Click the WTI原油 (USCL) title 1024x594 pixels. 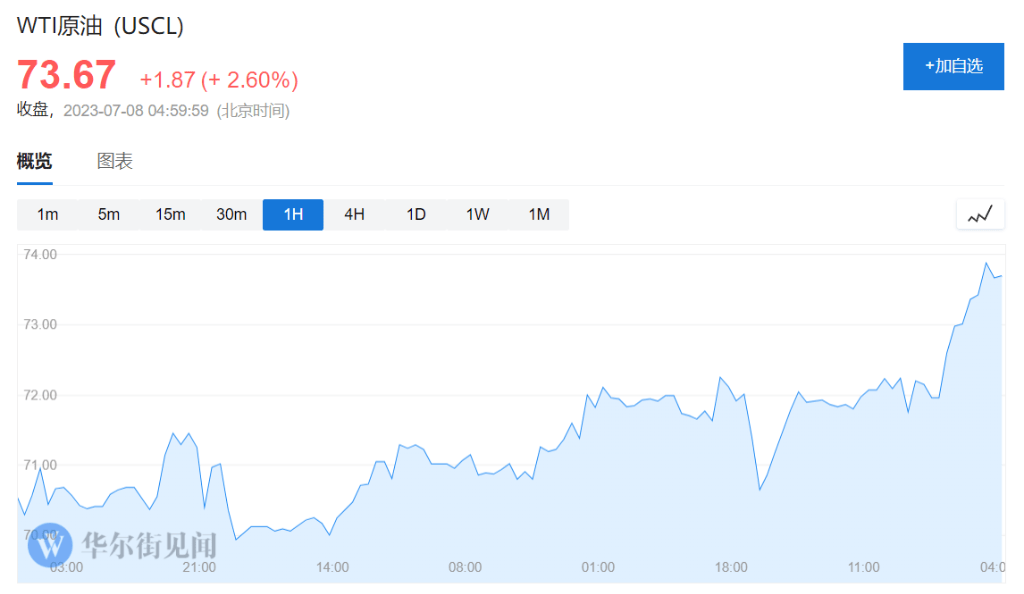pos(101,27)
